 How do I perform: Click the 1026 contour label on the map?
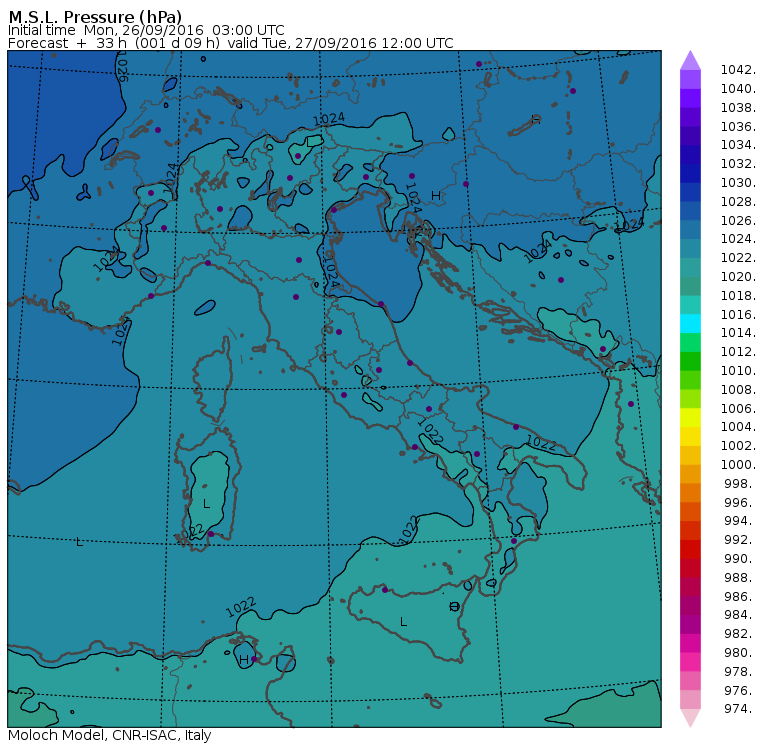(x=123, y=69)
